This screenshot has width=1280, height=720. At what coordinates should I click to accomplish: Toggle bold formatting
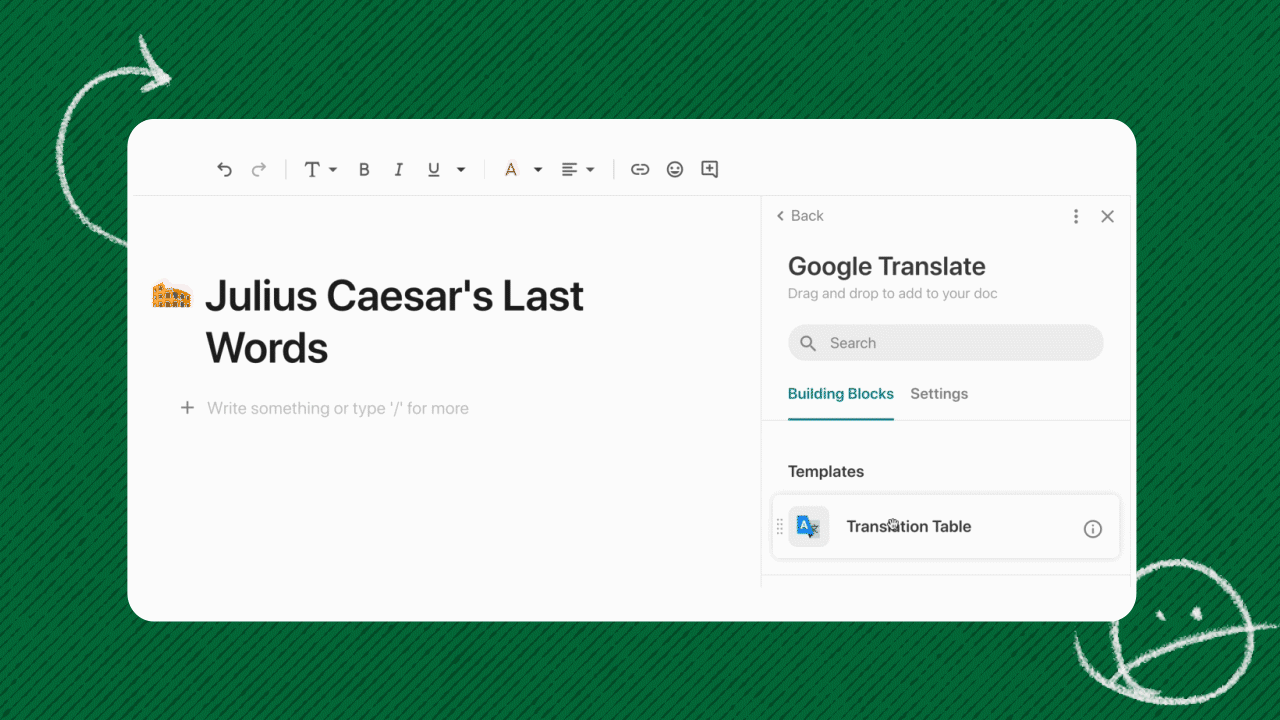364,170
